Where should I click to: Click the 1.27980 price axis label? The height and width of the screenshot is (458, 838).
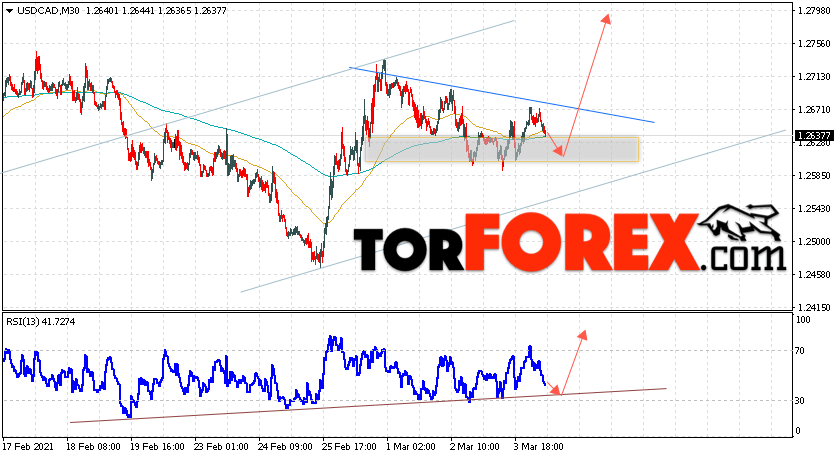(x=814, y=10)
